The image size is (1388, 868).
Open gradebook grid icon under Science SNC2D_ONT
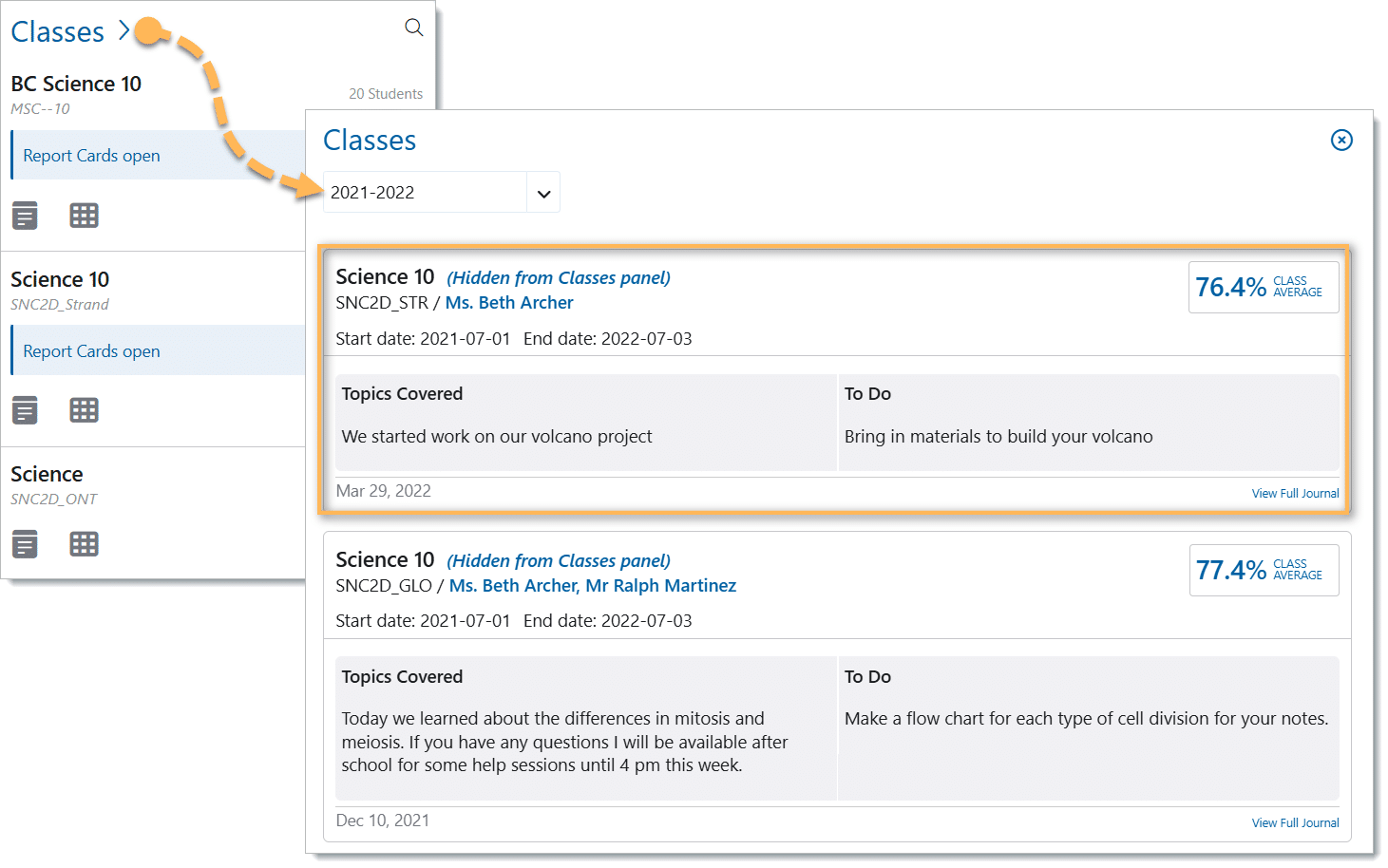(84, 544)
